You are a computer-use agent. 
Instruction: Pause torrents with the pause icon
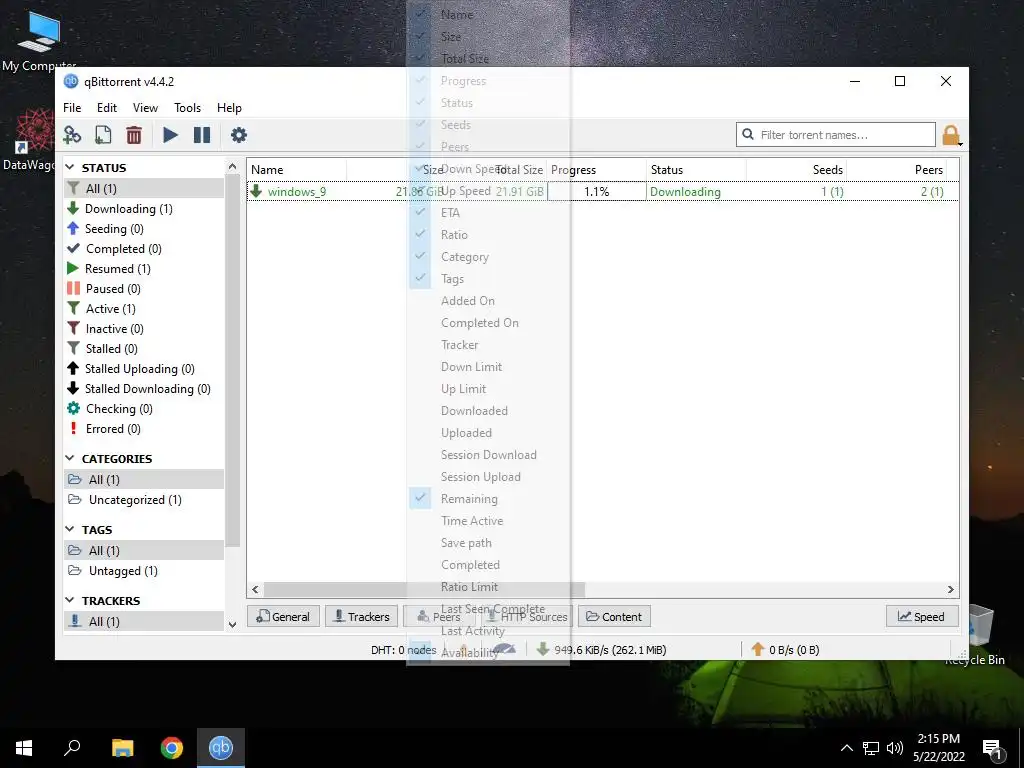click(202, 135)
